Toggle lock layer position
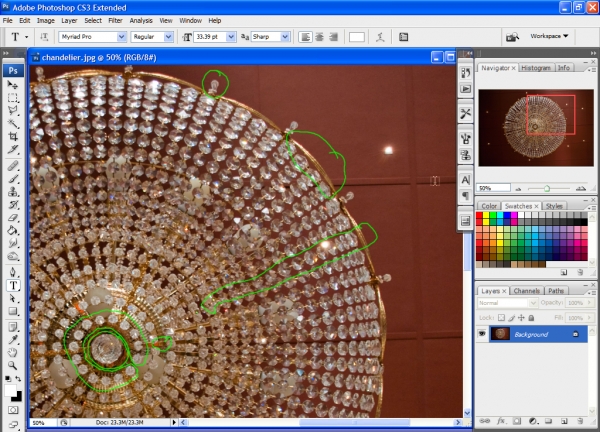600x432 pixels. tap(521, 318)
